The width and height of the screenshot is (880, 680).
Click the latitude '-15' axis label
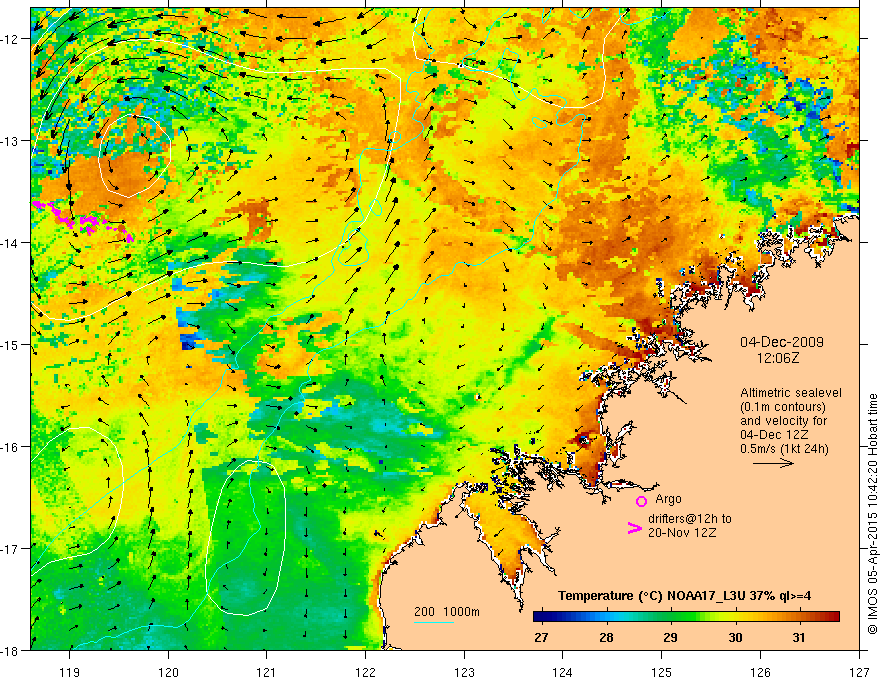(11, 345)
